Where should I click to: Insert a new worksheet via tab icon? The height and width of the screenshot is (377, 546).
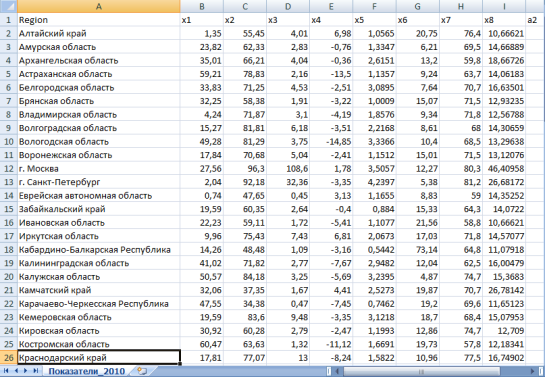(x=142, y=371)
